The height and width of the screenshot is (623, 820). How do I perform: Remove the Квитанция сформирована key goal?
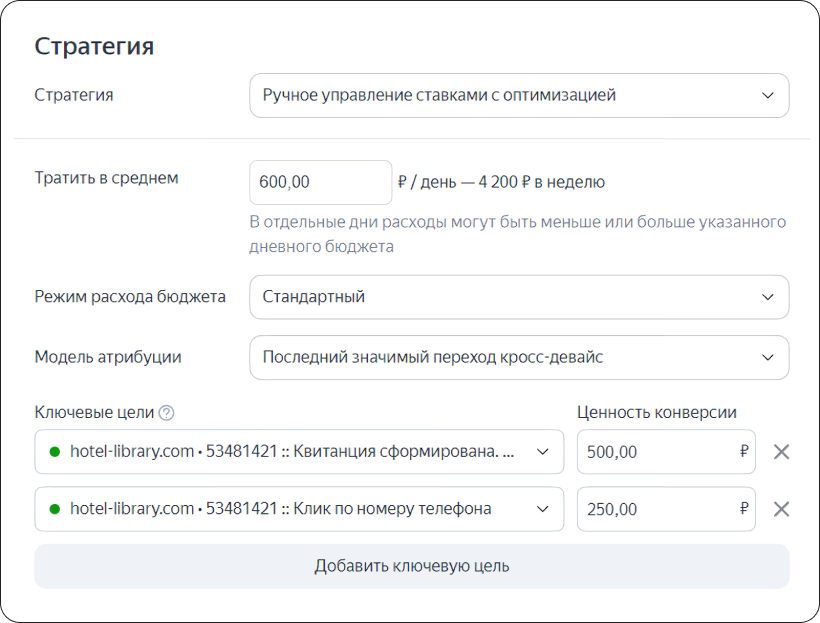pos(781,452)
